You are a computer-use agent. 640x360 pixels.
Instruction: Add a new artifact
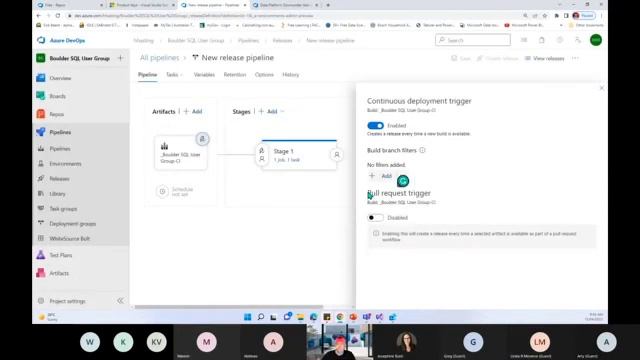193,111
